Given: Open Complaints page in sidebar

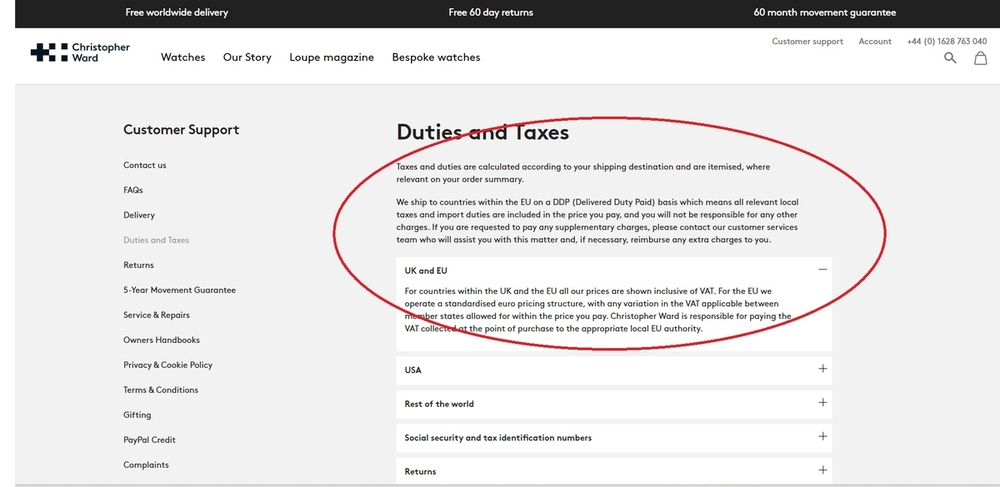Looking at the screenshot, I should tap(146, 465).
